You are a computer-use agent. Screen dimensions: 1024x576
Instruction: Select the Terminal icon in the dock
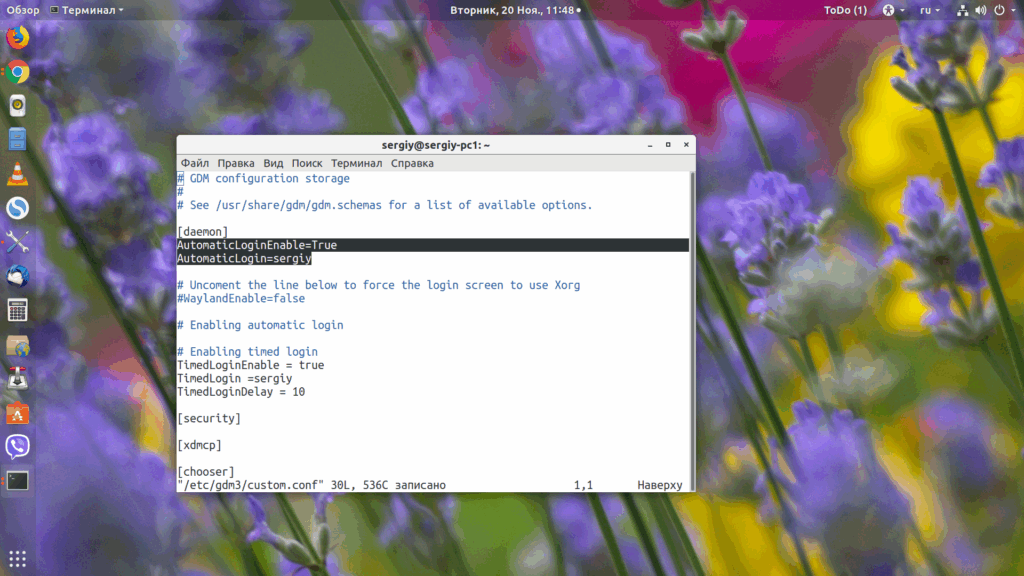pyautogui.click(x=18, y=481)
